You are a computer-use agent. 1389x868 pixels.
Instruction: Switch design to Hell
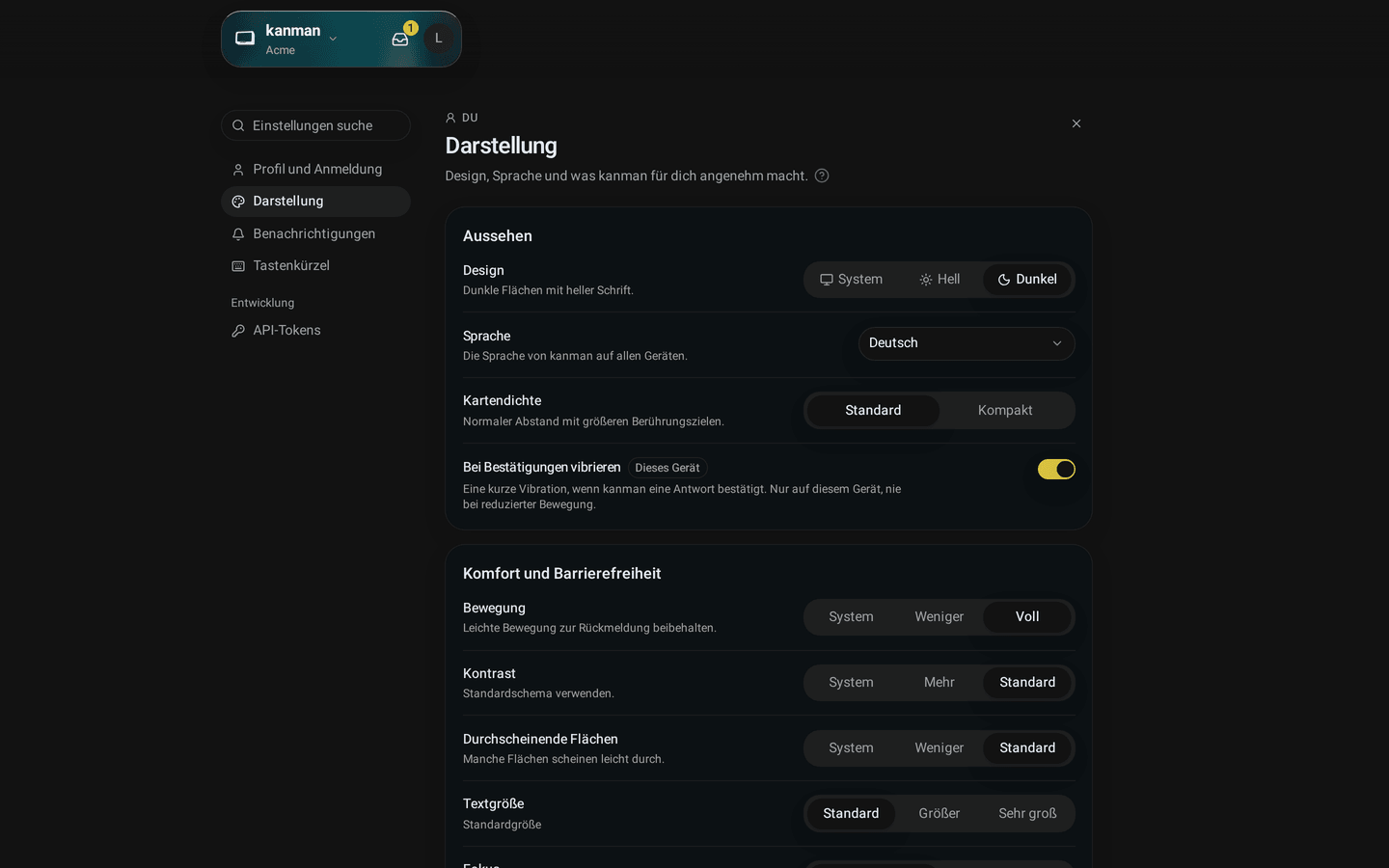[940, 280]
